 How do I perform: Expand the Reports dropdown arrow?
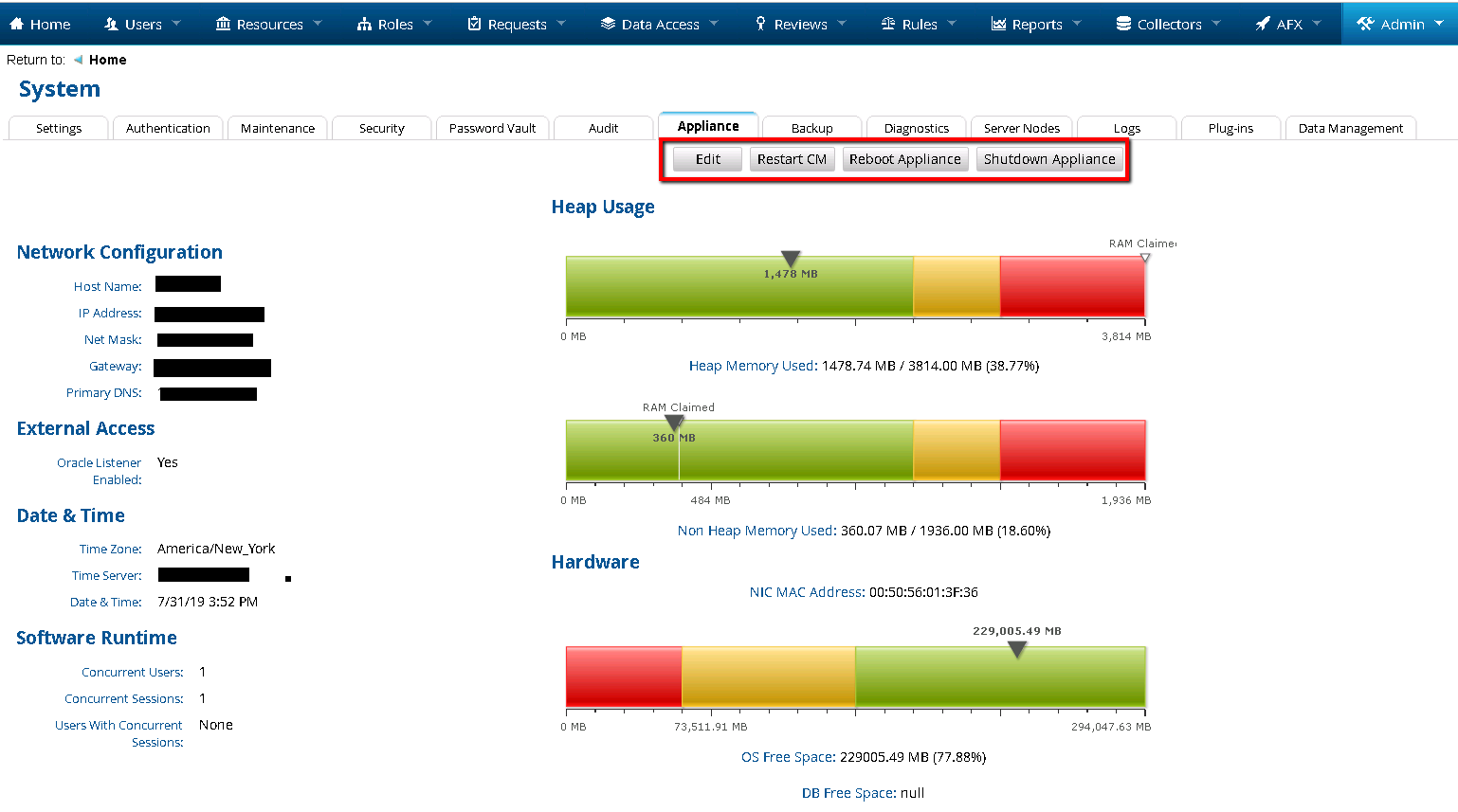1077,24
